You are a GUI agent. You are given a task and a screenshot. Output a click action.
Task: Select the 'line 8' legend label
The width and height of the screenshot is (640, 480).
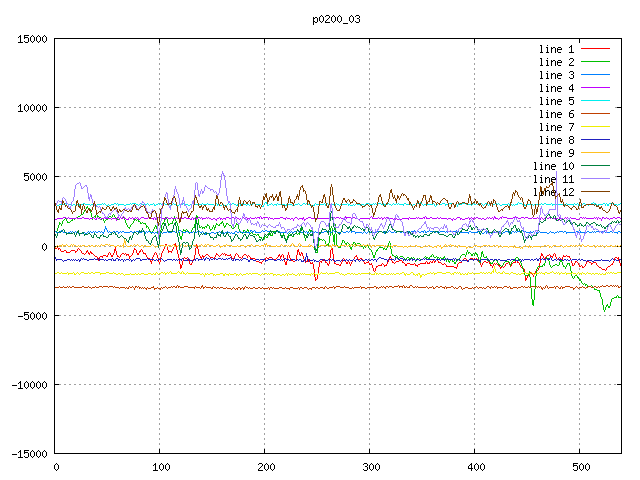click(x=556, y=140)
